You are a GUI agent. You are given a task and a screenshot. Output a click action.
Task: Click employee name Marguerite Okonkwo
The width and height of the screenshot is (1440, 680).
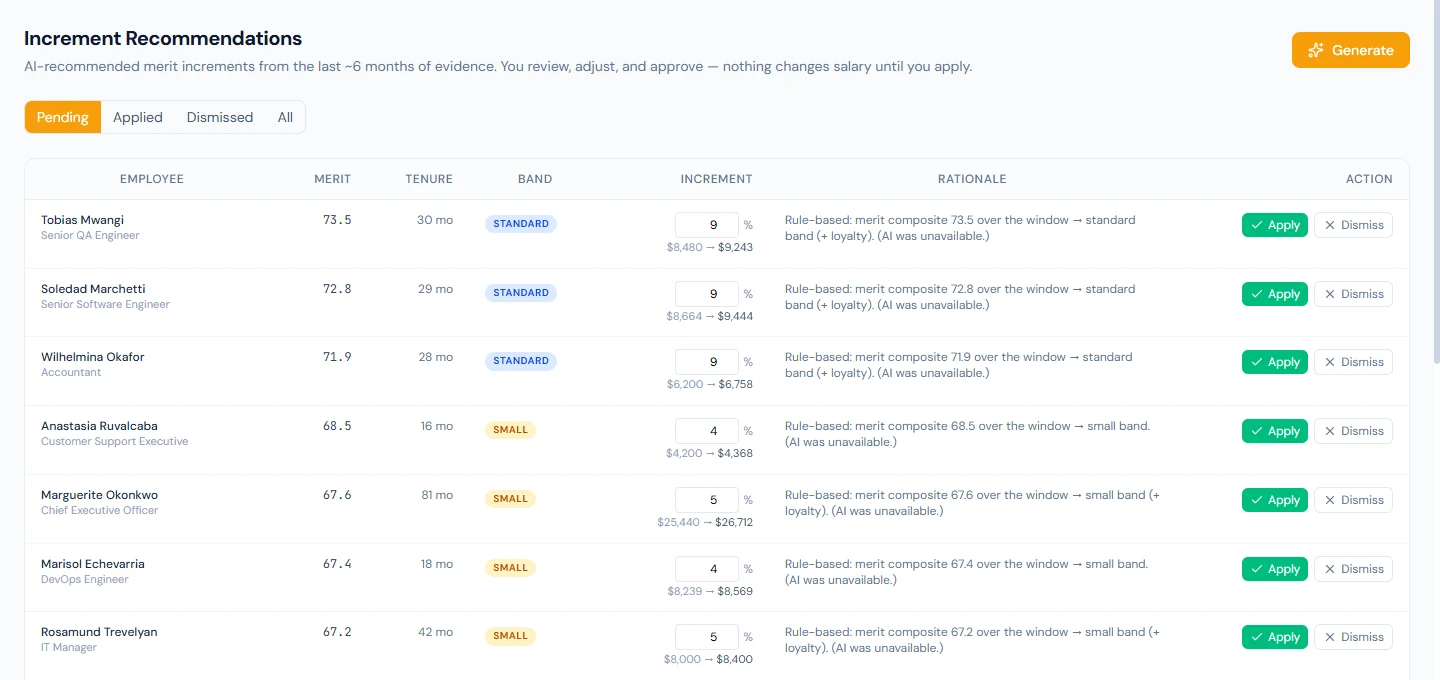click(99, 495)
